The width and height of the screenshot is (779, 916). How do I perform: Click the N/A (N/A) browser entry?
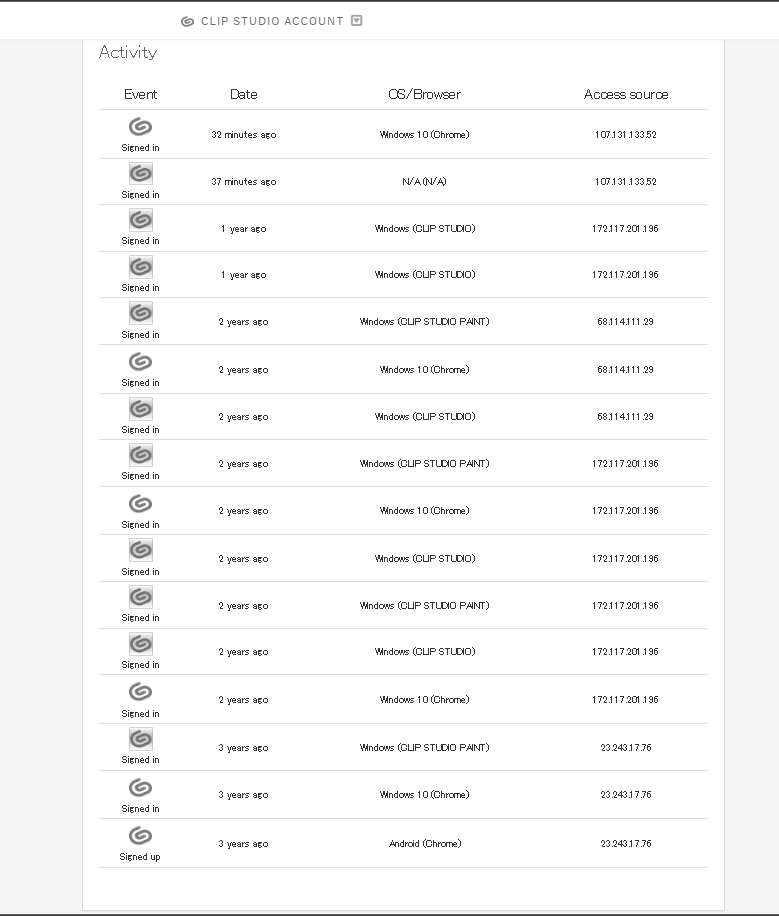click(424, 182)
